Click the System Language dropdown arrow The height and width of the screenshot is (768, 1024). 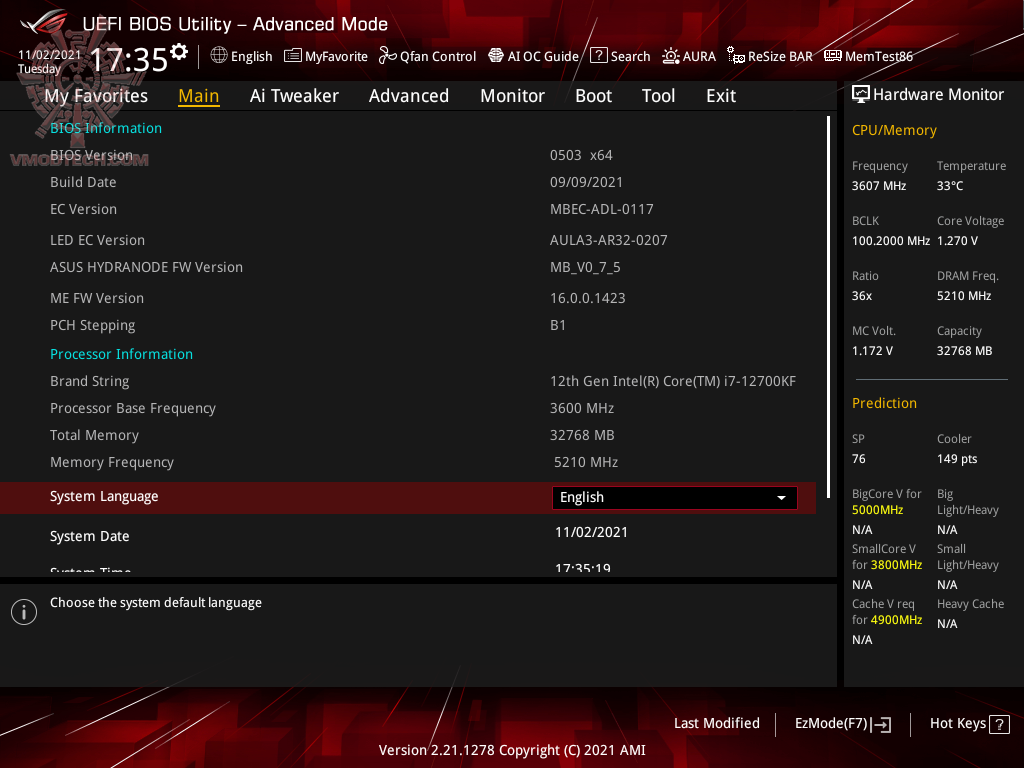[781, 498]
